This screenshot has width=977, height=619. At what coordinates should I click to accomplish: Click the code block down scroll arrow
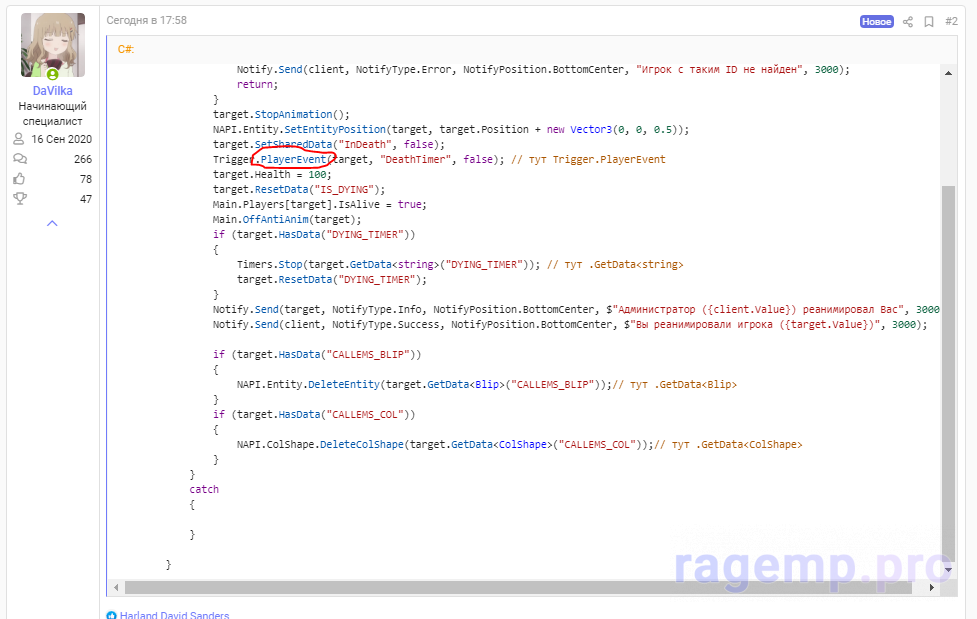tap(949, 567)
